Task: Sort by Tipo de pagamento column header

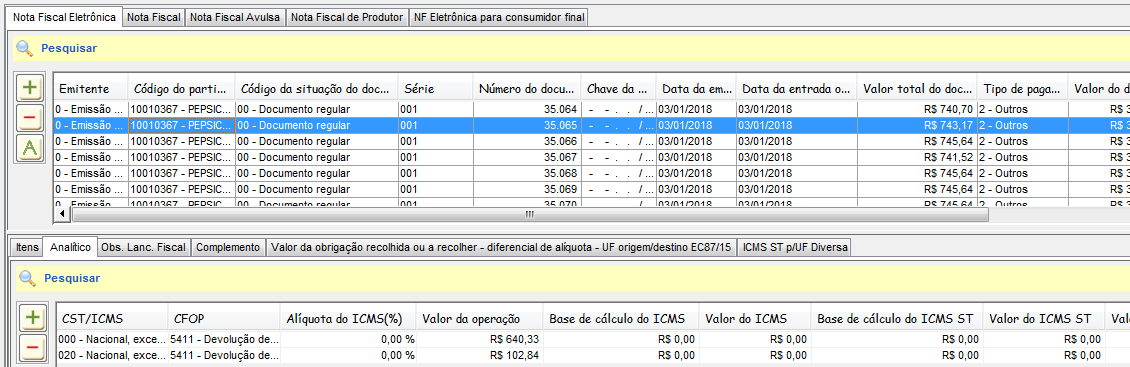Action: click(1023, 89)
